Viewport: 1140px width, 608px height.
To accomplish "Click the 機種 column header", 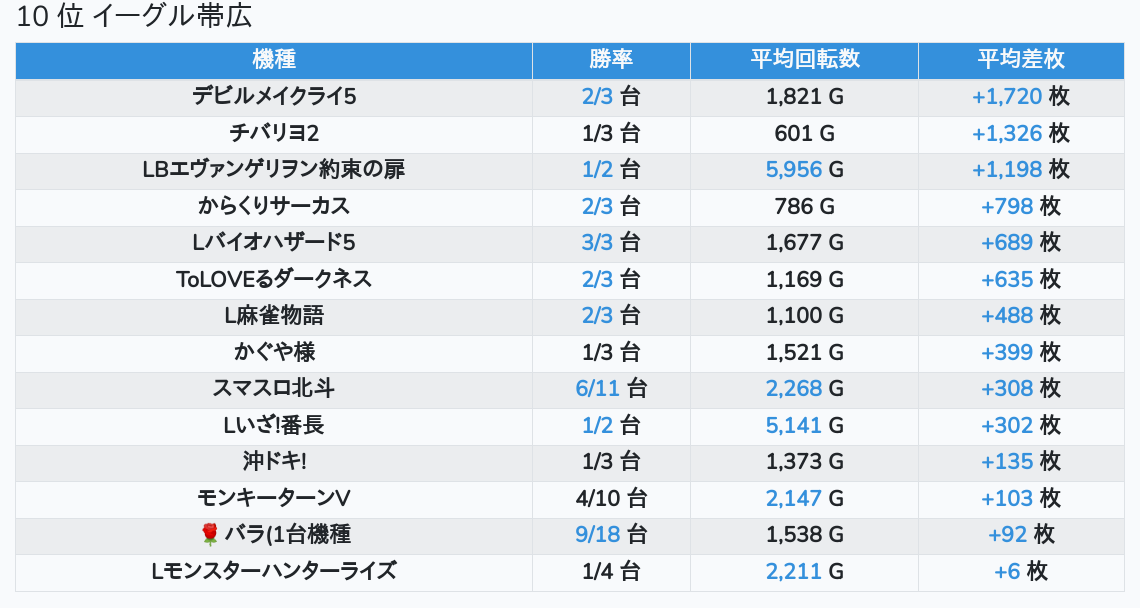I will (274, 60).
